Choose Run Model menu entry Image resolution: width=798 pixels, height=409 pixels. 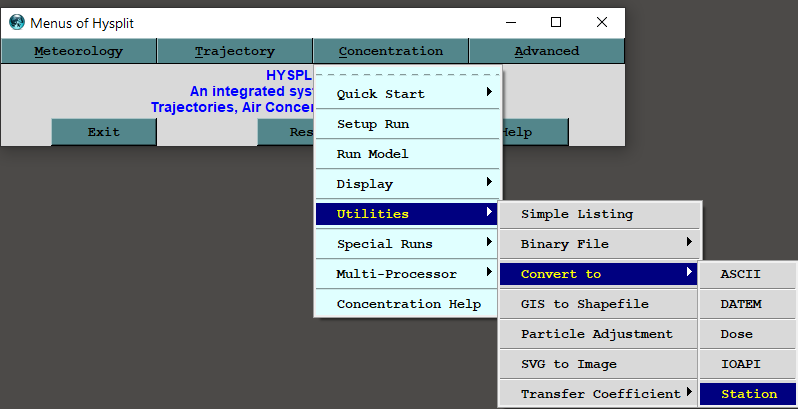point(407,154)
